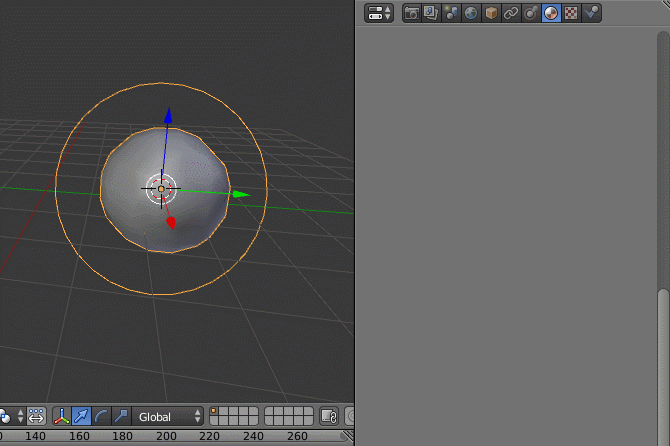Image resolution: width=670 pixels, height=446 pixels.
Task: Select the highlighted Material tab
Action: point(551,13)
